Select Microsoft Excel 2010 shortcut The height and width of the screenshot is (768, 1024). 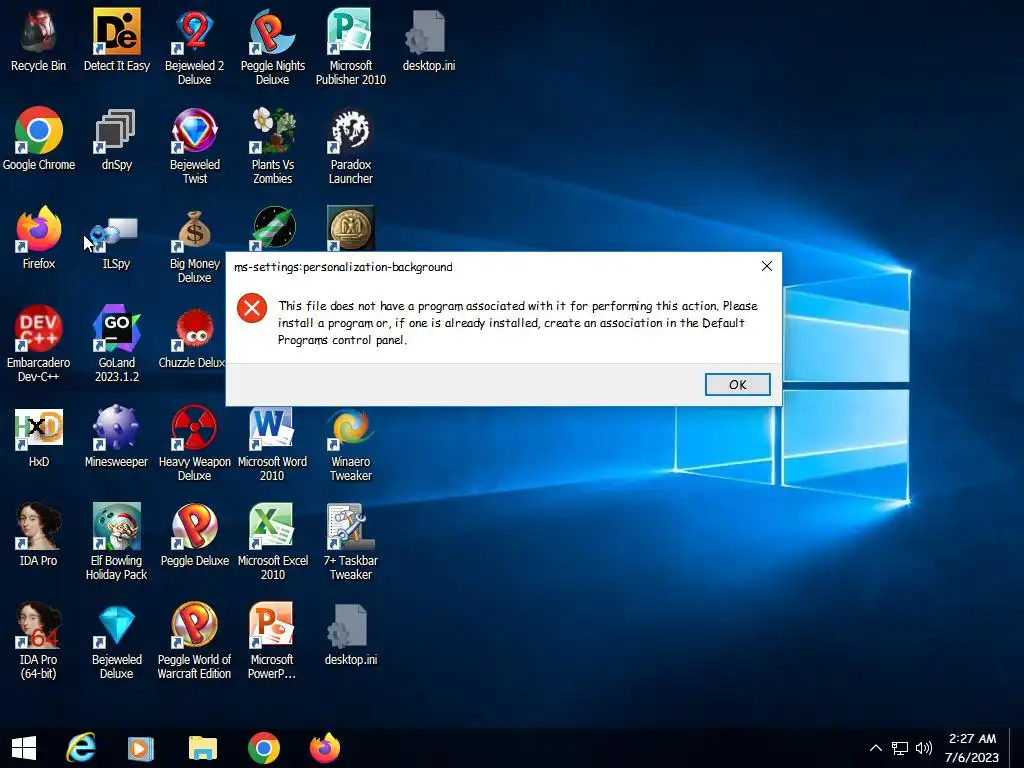point(272,542)
